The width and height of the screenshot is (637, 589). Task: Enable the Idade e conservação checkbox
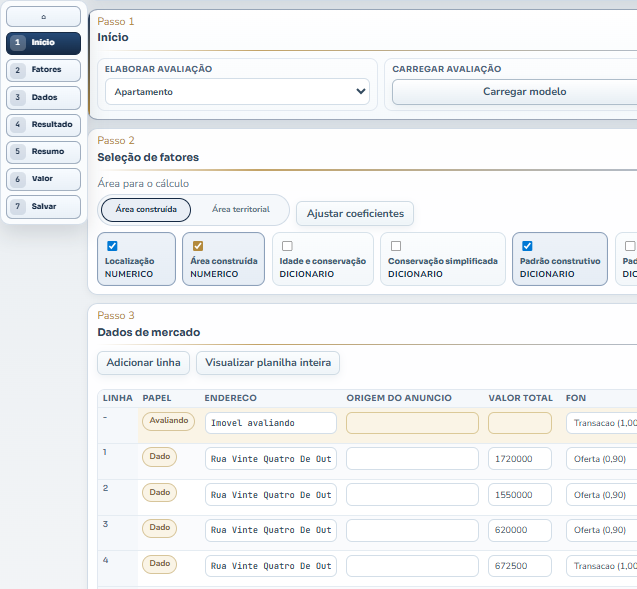(287, 246)
